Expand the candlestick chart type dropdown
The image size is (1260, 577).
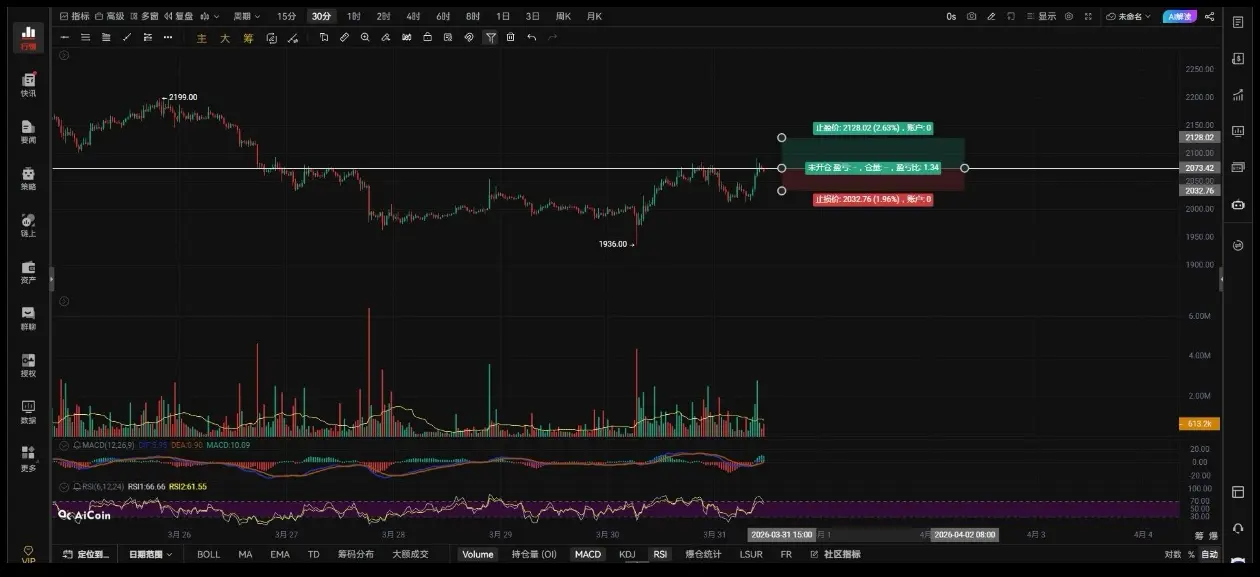[x=210, y=16]
